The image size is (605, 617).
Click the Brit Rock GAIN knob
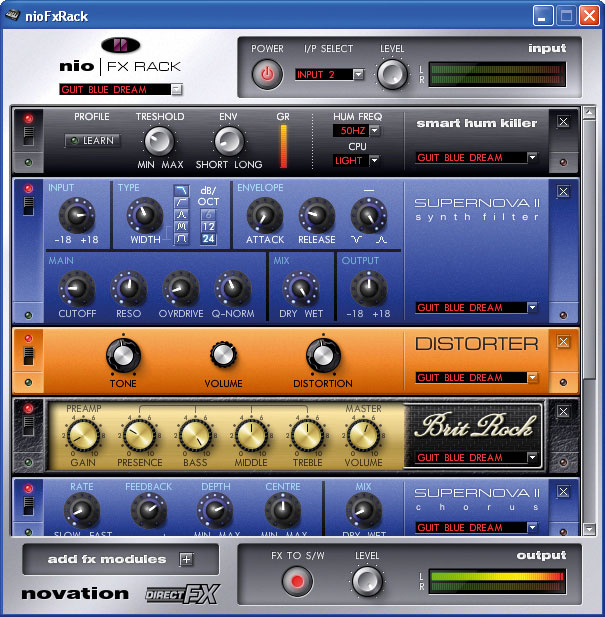click(83, 436)
